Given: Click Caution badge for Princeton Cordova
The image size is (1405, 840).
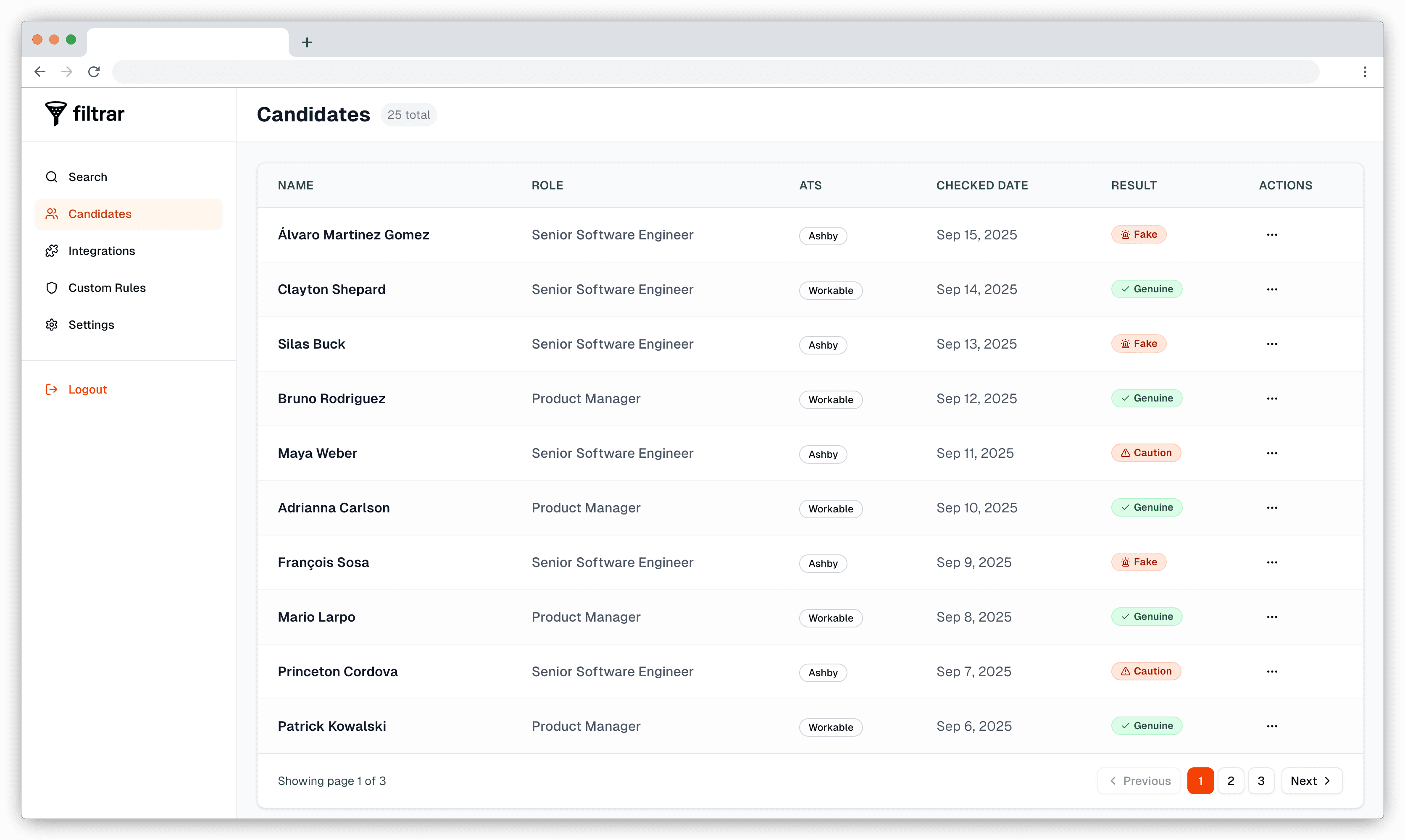Looking at the screenshot, I should 1146,671.
